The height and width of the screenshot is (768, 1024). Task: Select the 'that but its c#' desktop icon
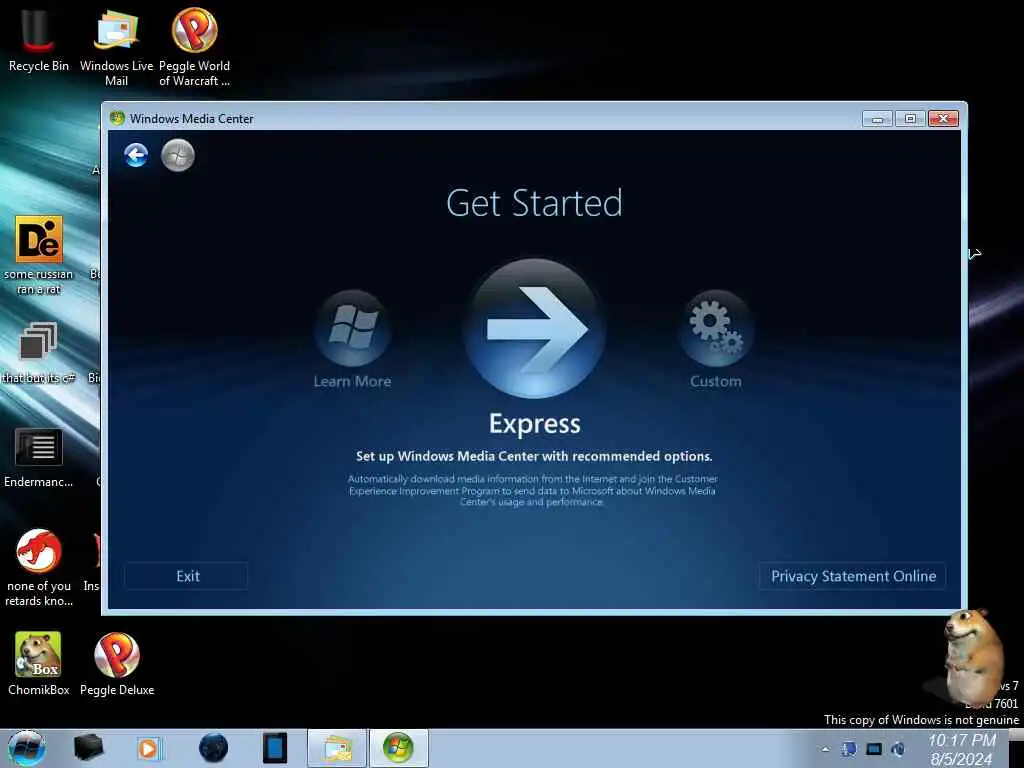click(x=39, y=352)
